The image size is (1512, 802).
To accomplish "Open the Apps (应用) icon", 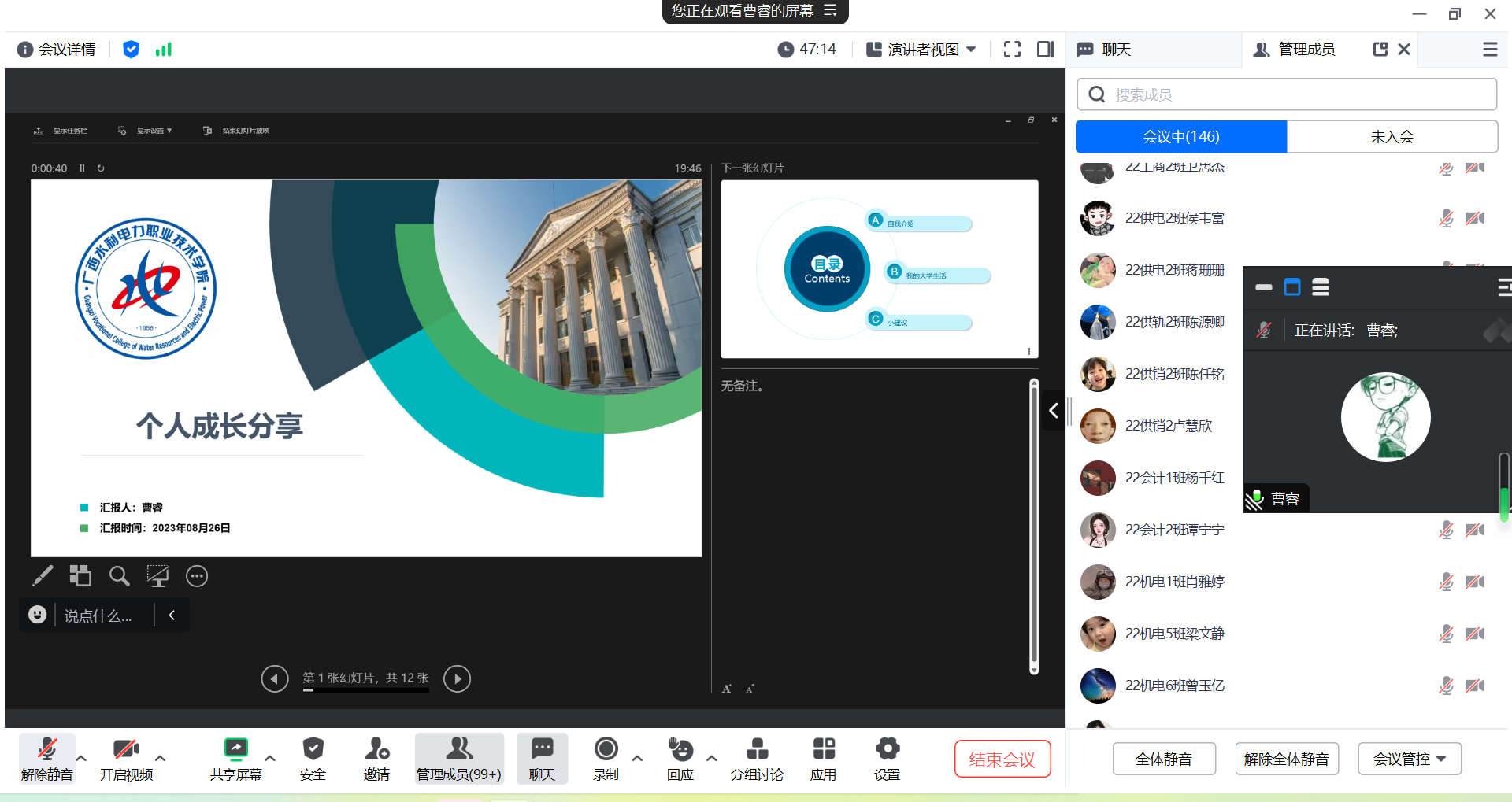I will (x=823, y=749).
